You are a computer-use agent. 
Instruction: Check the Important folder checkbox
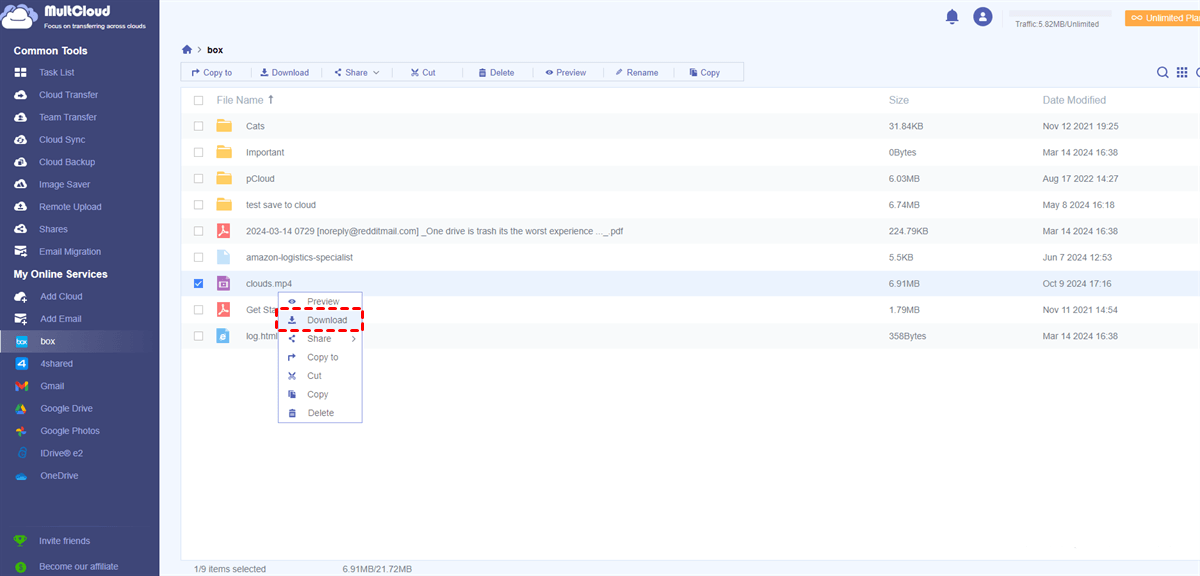point(198,152)
